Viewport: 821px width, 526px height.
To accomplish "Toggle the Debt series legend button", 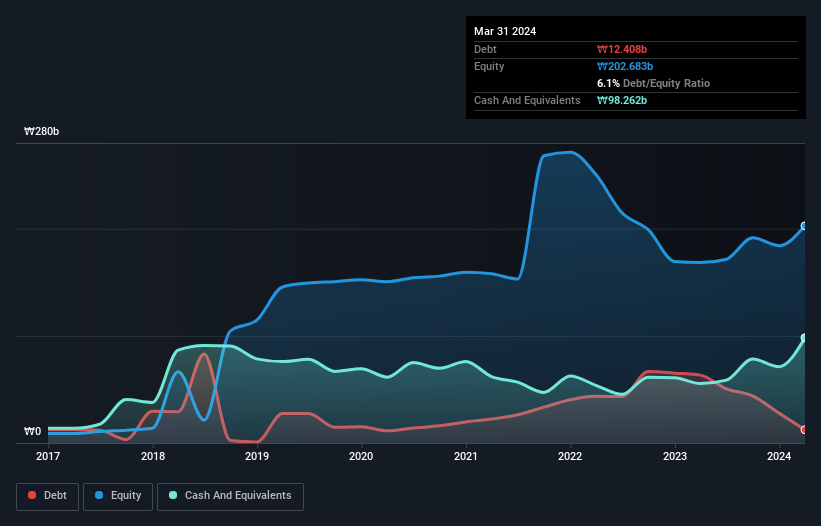I will [x=48, y=496].
